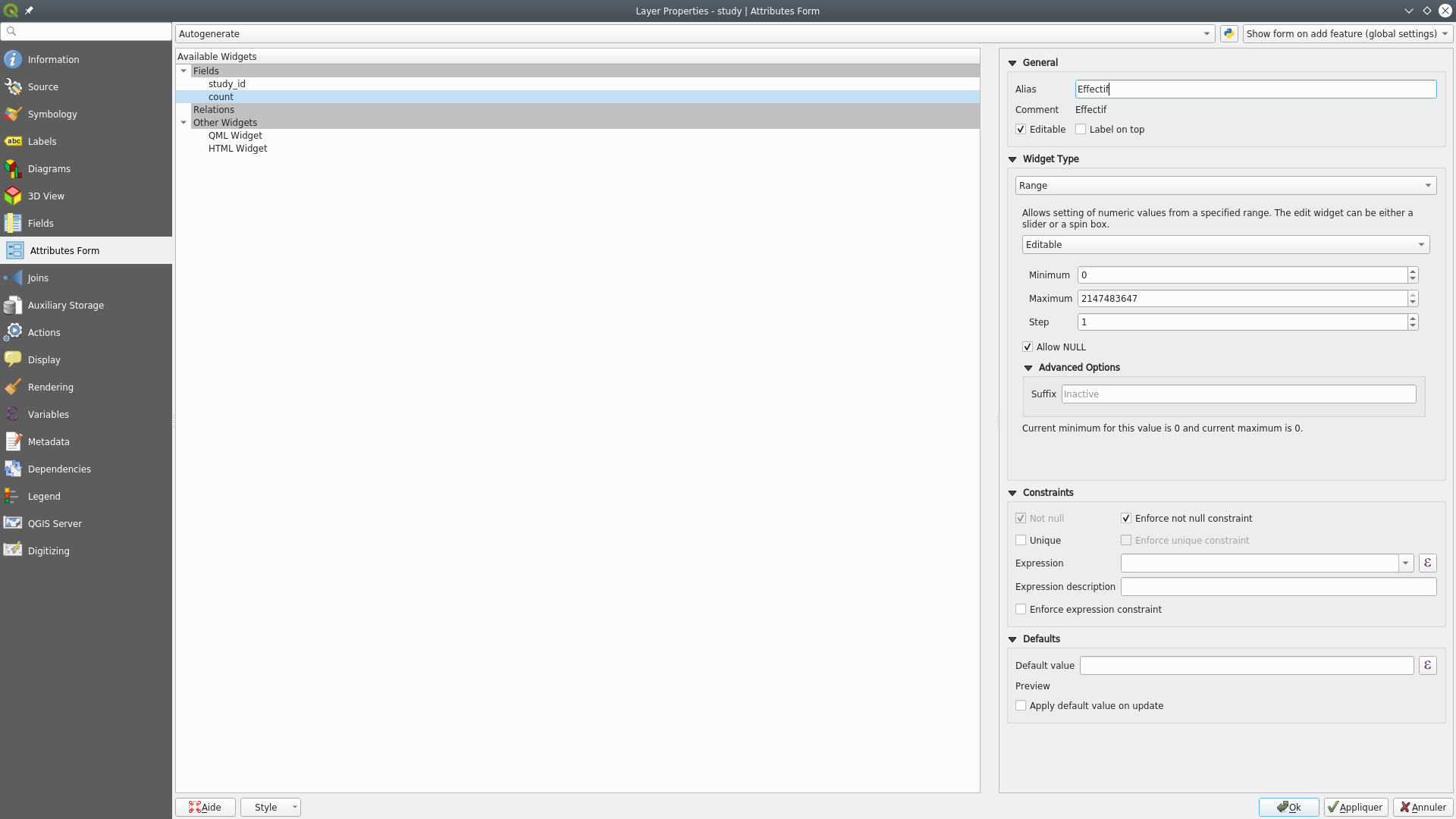Enable the Unique constraint checkbox
Viewport: 1456px width, 819px height.
coord(1021,541)
